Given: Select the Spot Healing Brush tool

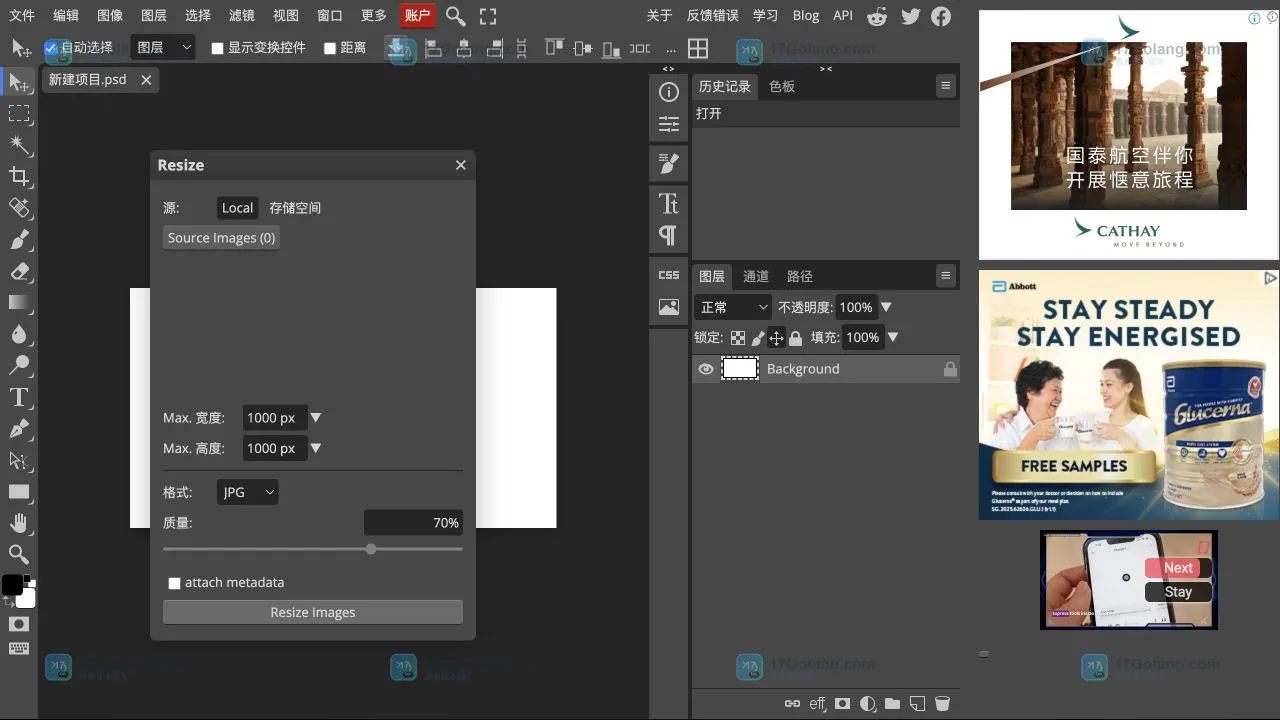Looking at the screenshot, I should pyautogui.click(x=19, y=208).
